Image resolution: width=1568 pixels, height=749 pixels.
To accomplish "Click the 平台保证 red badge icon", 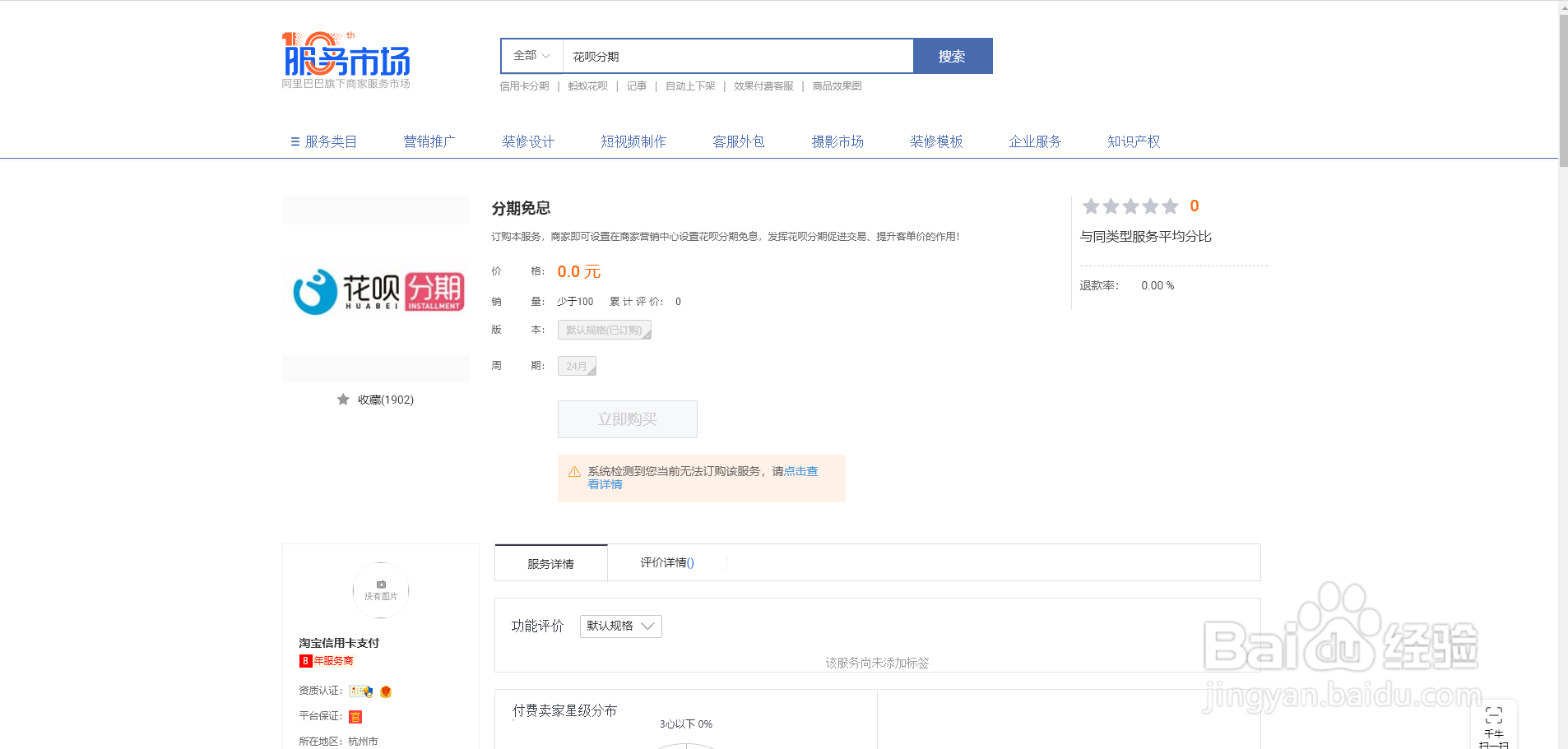I will point(355,717).
